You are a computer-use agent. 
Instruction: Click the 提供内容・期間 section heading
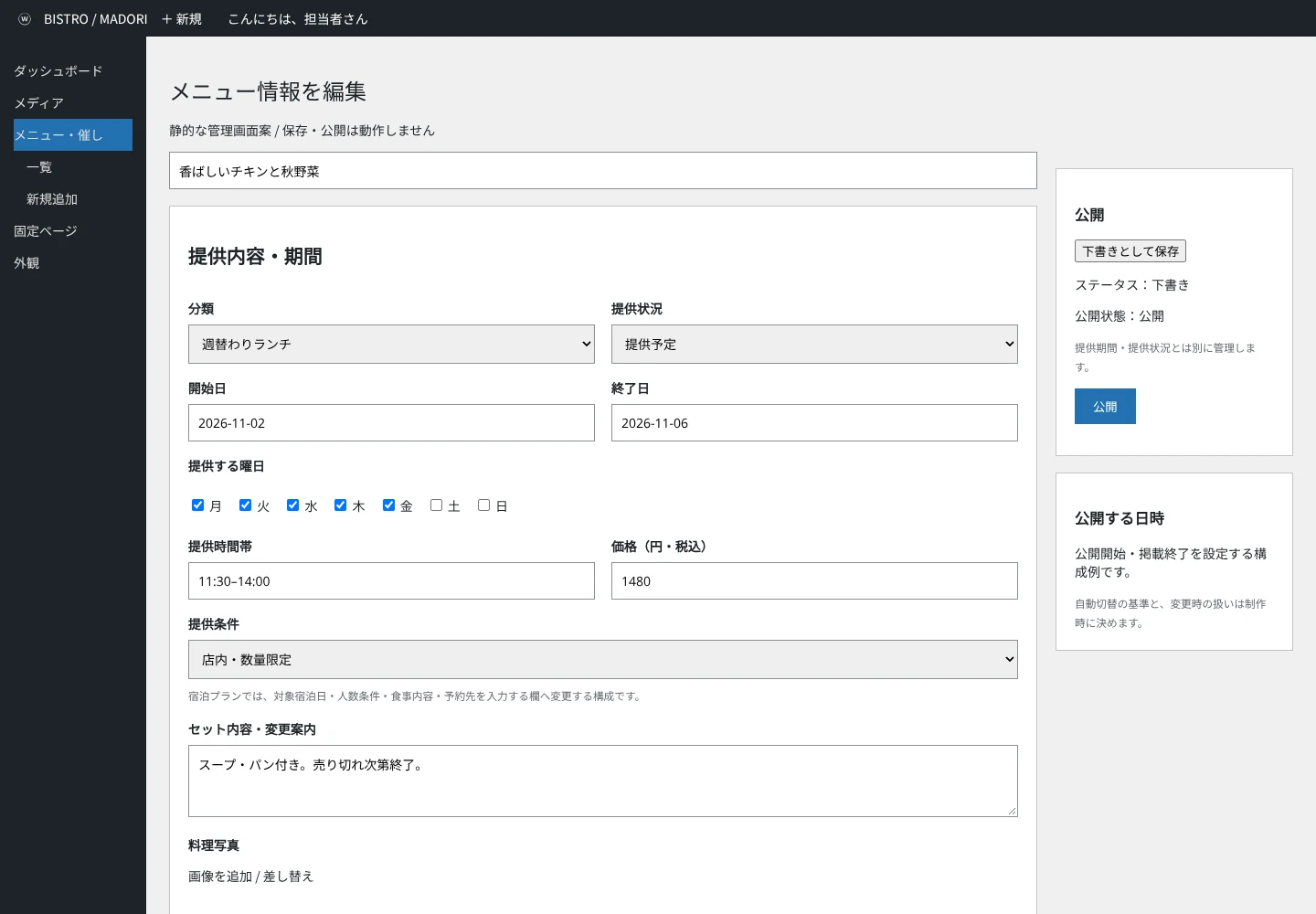(x=255, y=257)
